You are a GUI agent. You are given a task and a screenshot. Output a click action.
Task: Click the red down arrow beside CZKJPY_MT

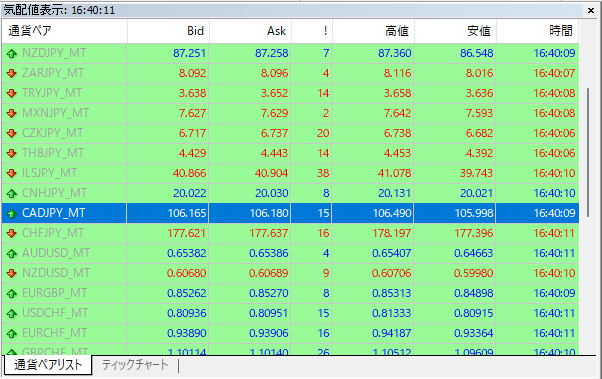pyautogui.click(x=12, y=133)
